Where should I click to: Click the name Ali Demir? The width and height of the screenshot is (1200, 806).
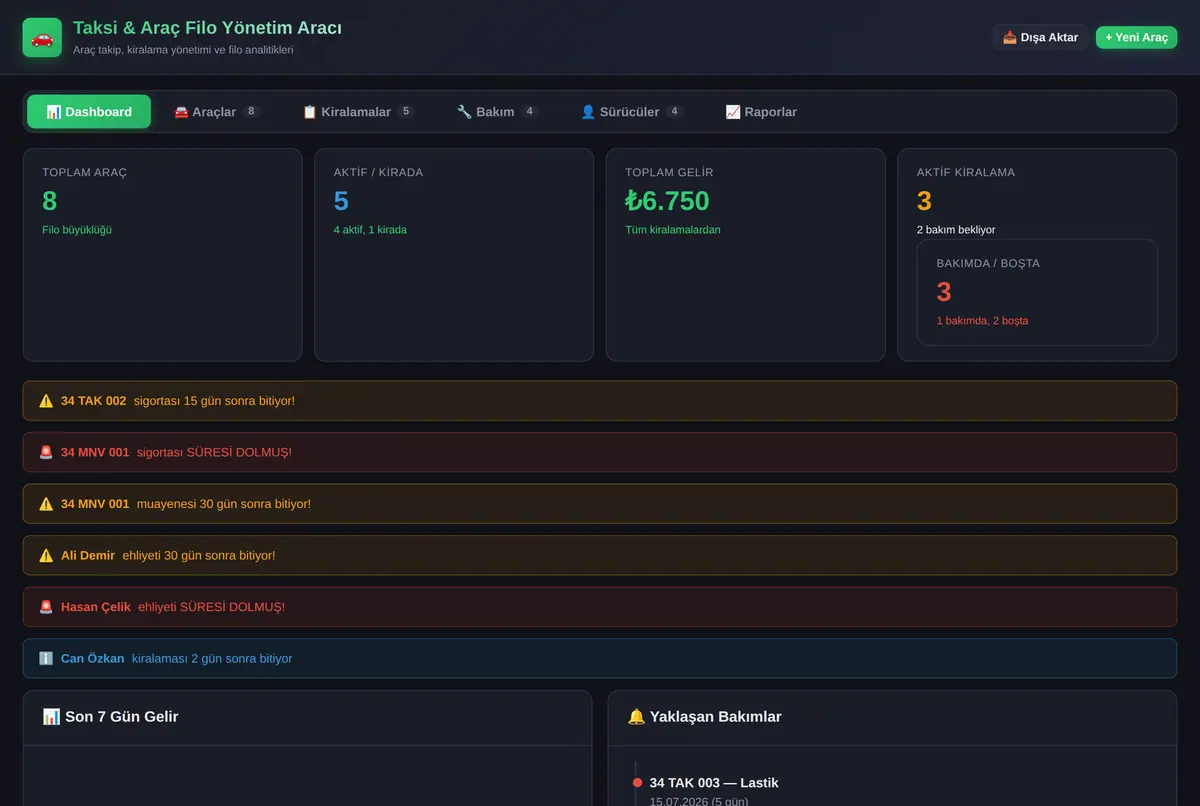tap(88, 555)
